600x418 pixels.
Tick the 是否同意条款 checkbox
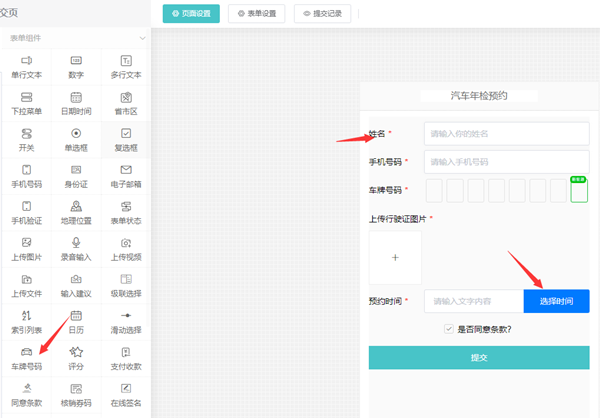pos(449,329)
